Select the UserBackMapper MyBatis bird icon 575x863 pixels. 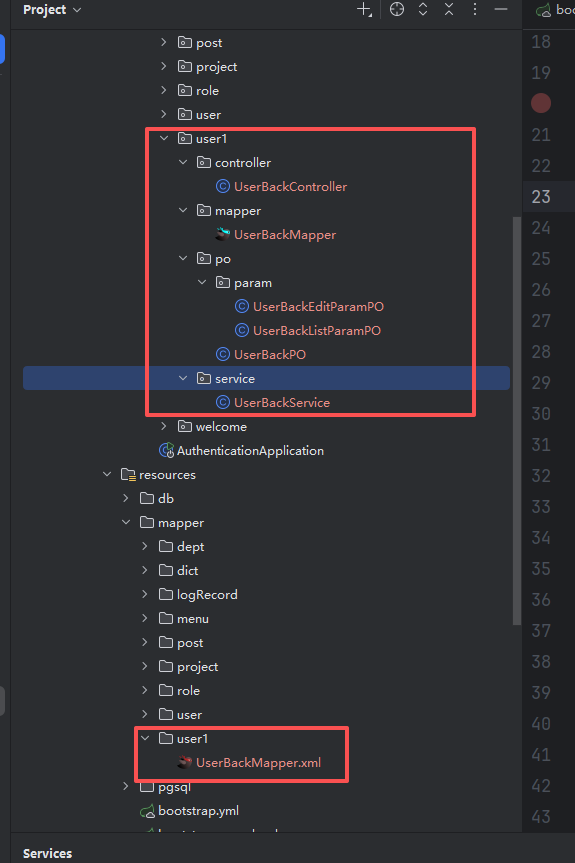coord(222,234)
